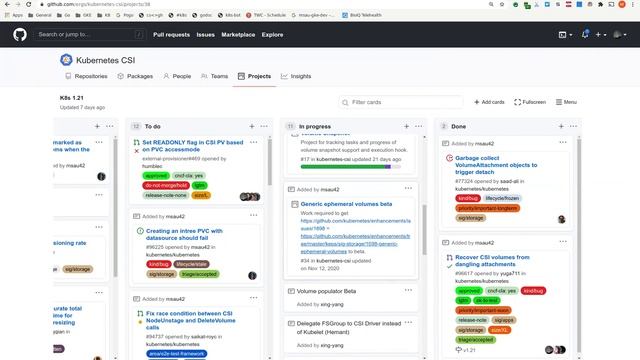Click approved label on Set READONLY card
This screenshot has width=640, height=360.
click(156, 176)
